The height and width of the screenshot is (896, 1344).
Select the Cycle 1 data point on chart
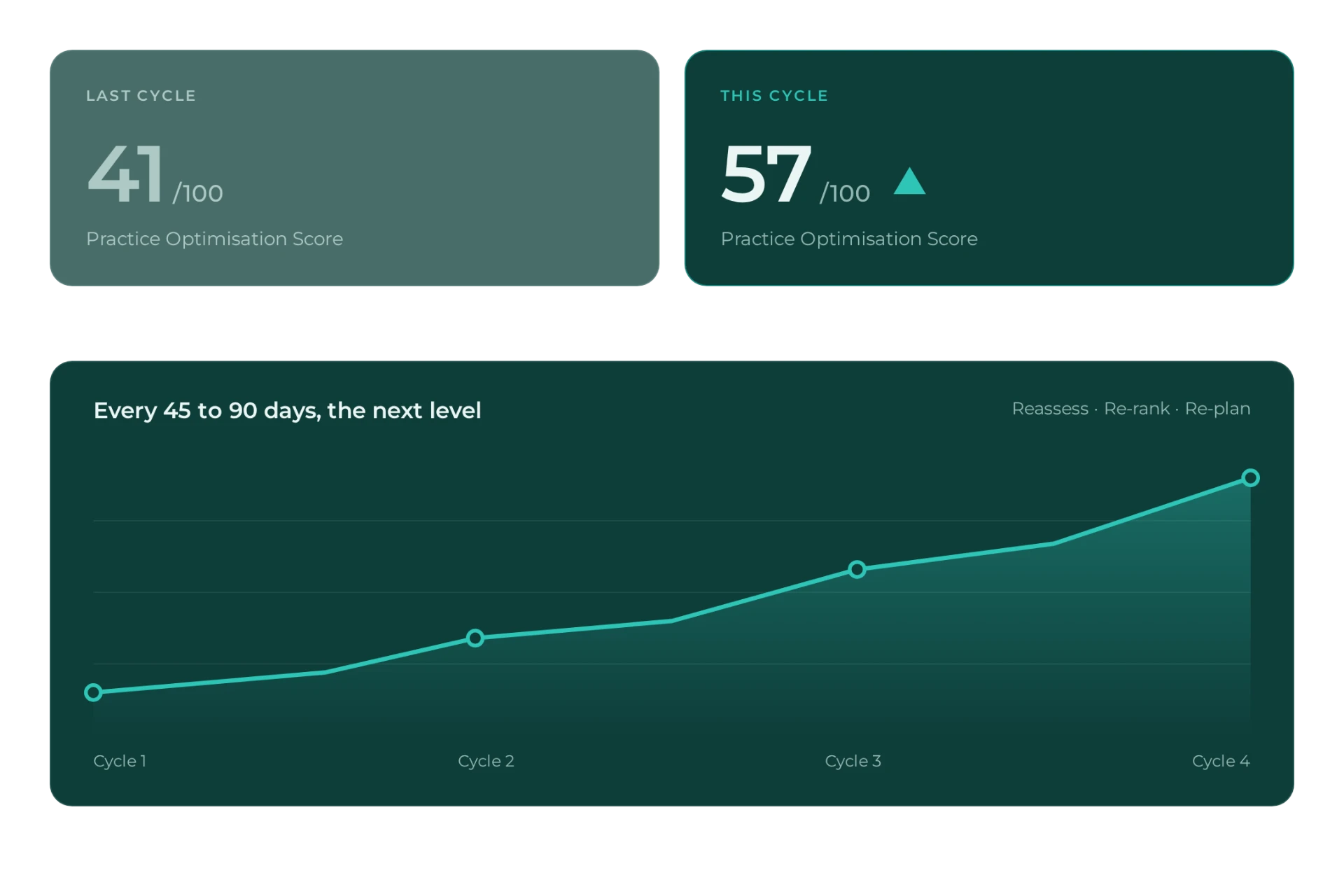(x=93, y=692)
